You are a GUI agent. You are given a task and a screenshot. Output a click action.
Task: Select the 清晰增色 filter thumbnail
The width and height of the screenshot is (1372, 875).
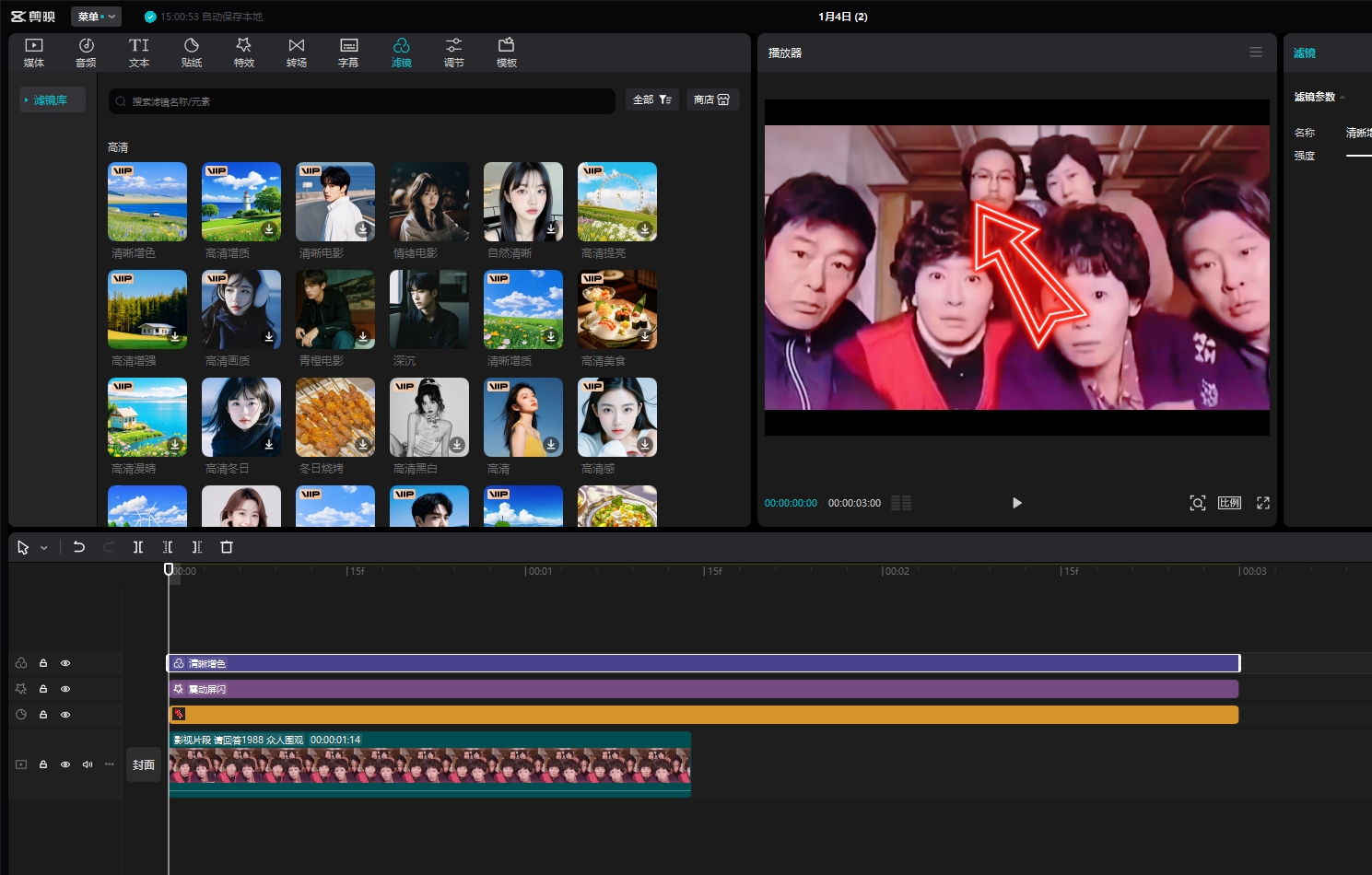point(147,202)
